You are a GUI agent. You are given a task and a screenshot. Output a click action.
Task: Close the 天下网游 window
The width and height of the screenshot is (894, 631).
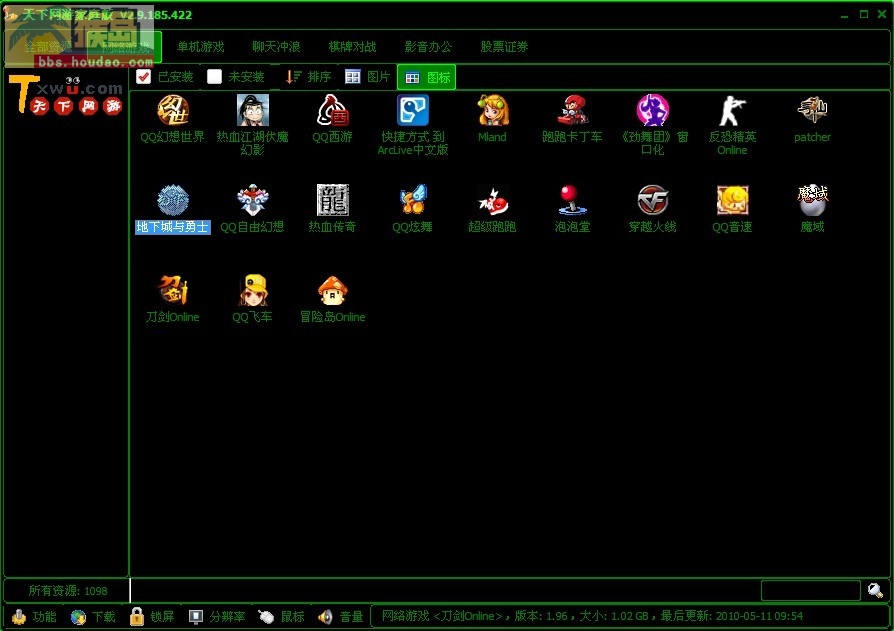[x=881, y=14]
